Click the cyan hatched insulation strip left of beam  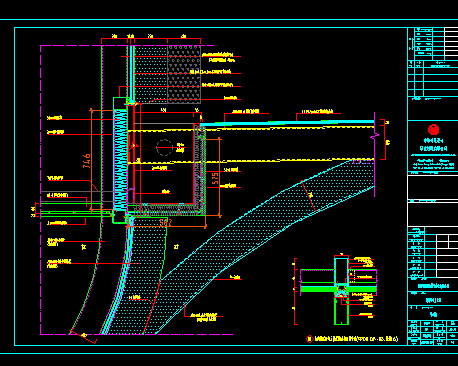coord(120,159)
